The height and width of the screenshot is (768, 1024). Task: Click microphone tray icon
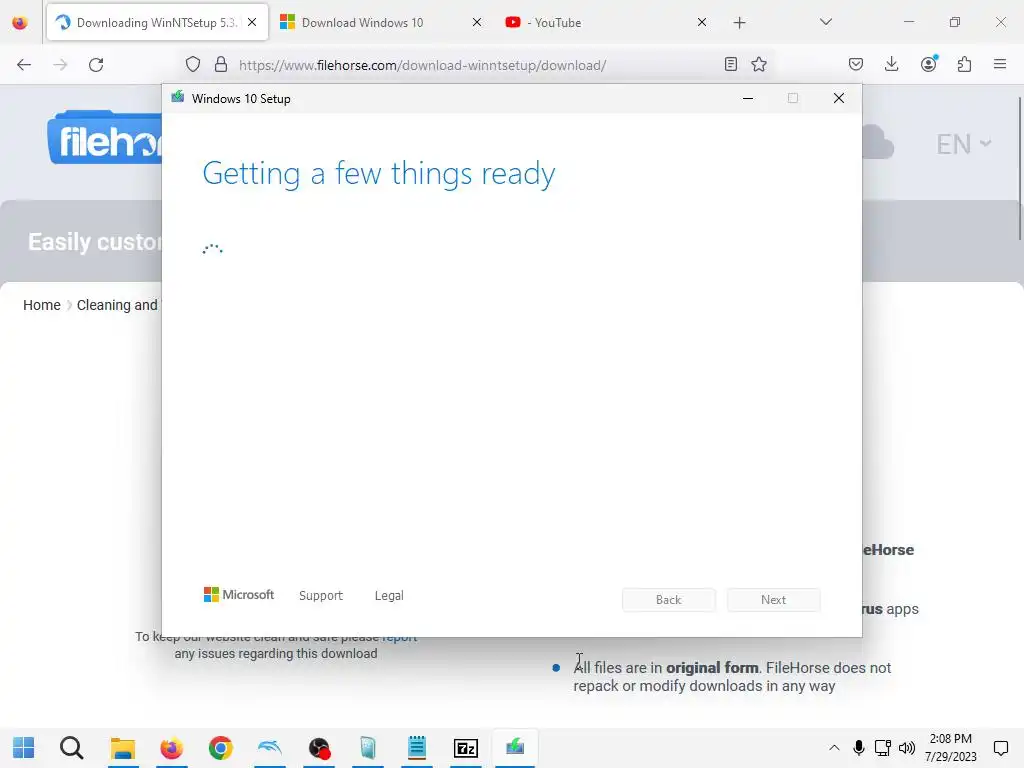point(859,748)
